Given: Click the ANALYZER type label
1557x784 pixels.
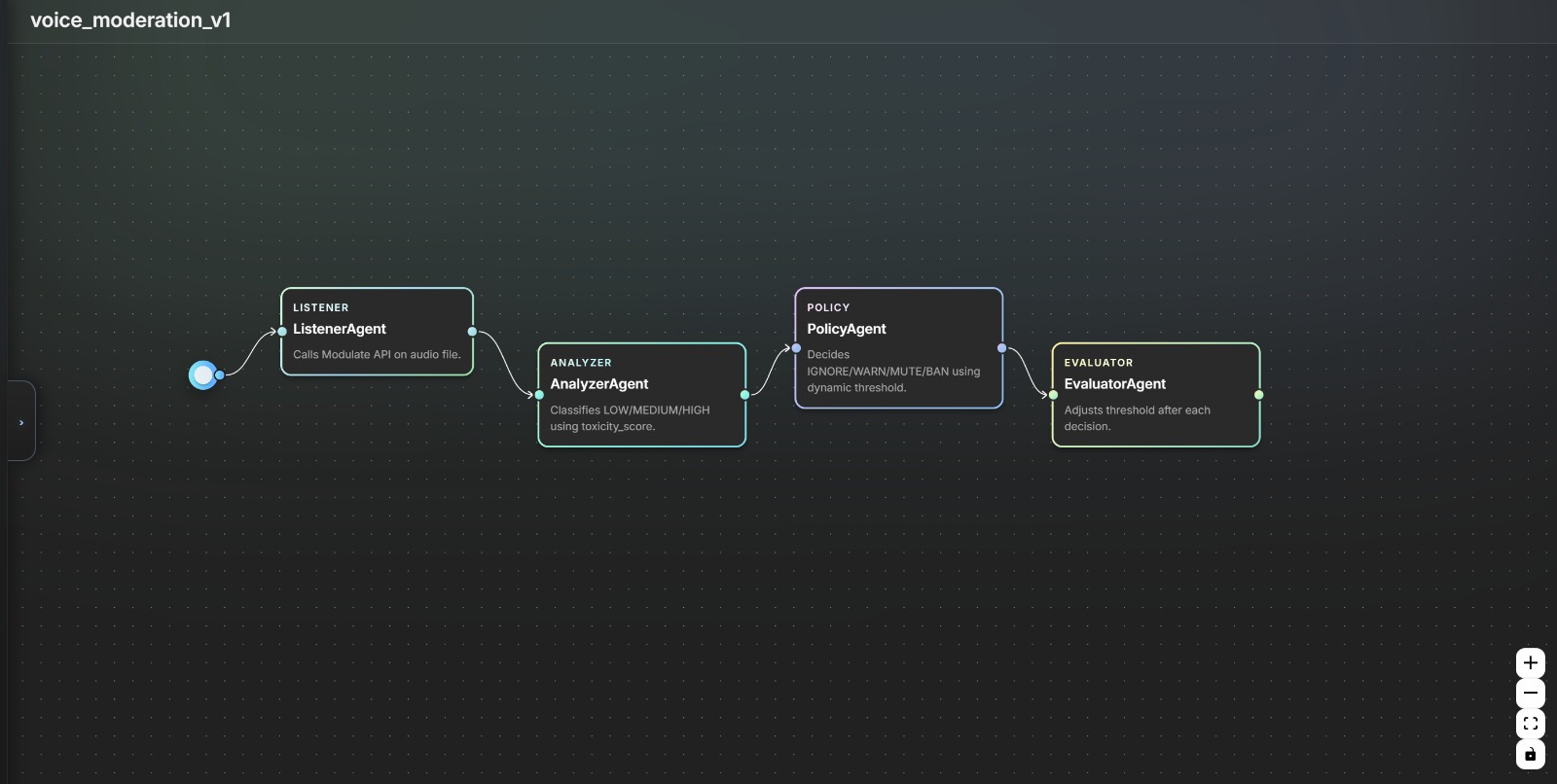Looking at the screenshot, I should (x=581, y=363).
